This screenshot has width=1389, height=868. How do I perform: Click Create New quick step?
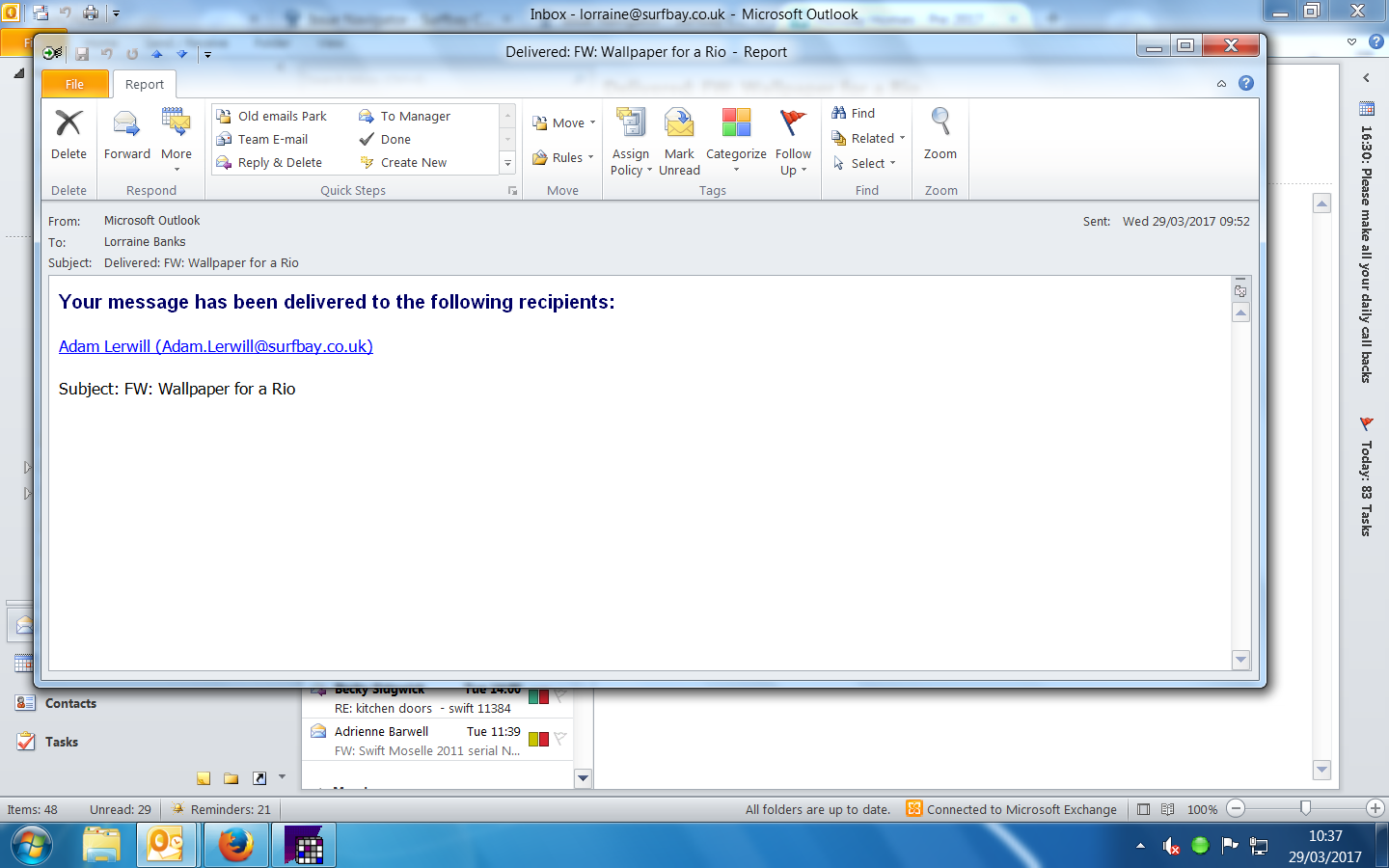coord(403,162)
